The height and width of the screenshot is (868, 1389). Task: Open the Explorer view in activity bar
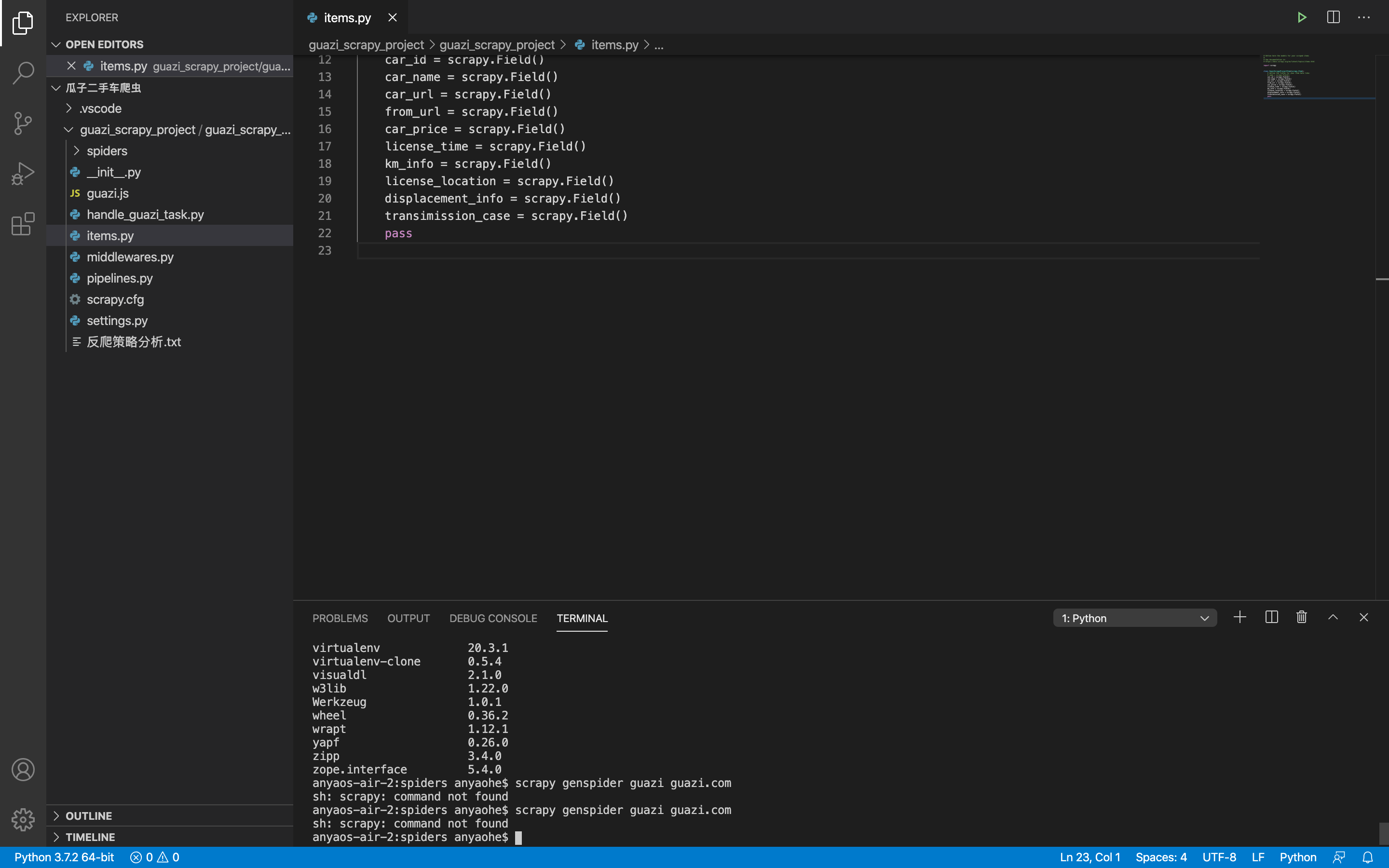coord(23,23)
